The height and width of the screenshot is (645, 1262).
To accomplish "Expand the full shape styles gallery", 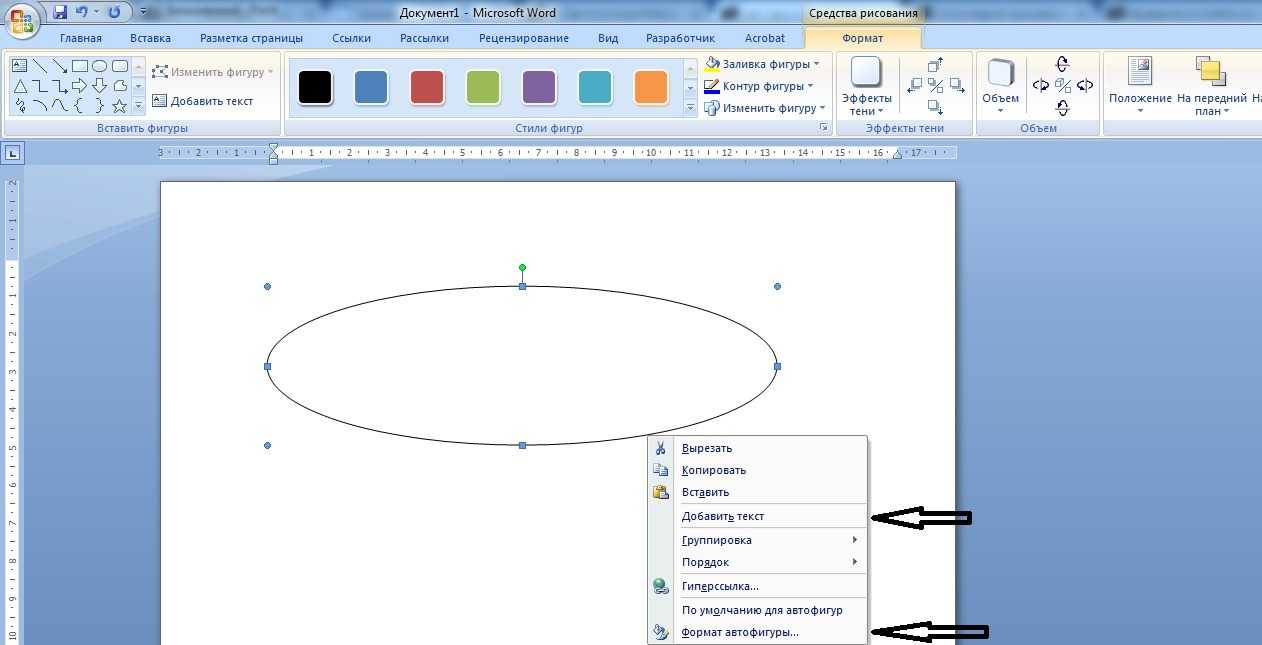I will [690, 108].
